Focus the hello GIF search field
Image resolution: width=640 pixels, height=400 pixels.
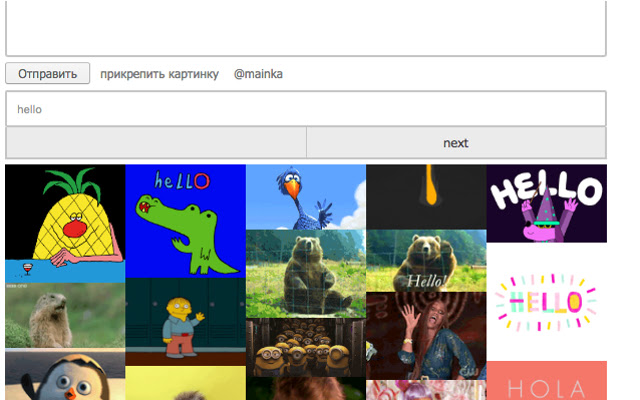click(x=306, y=109)
